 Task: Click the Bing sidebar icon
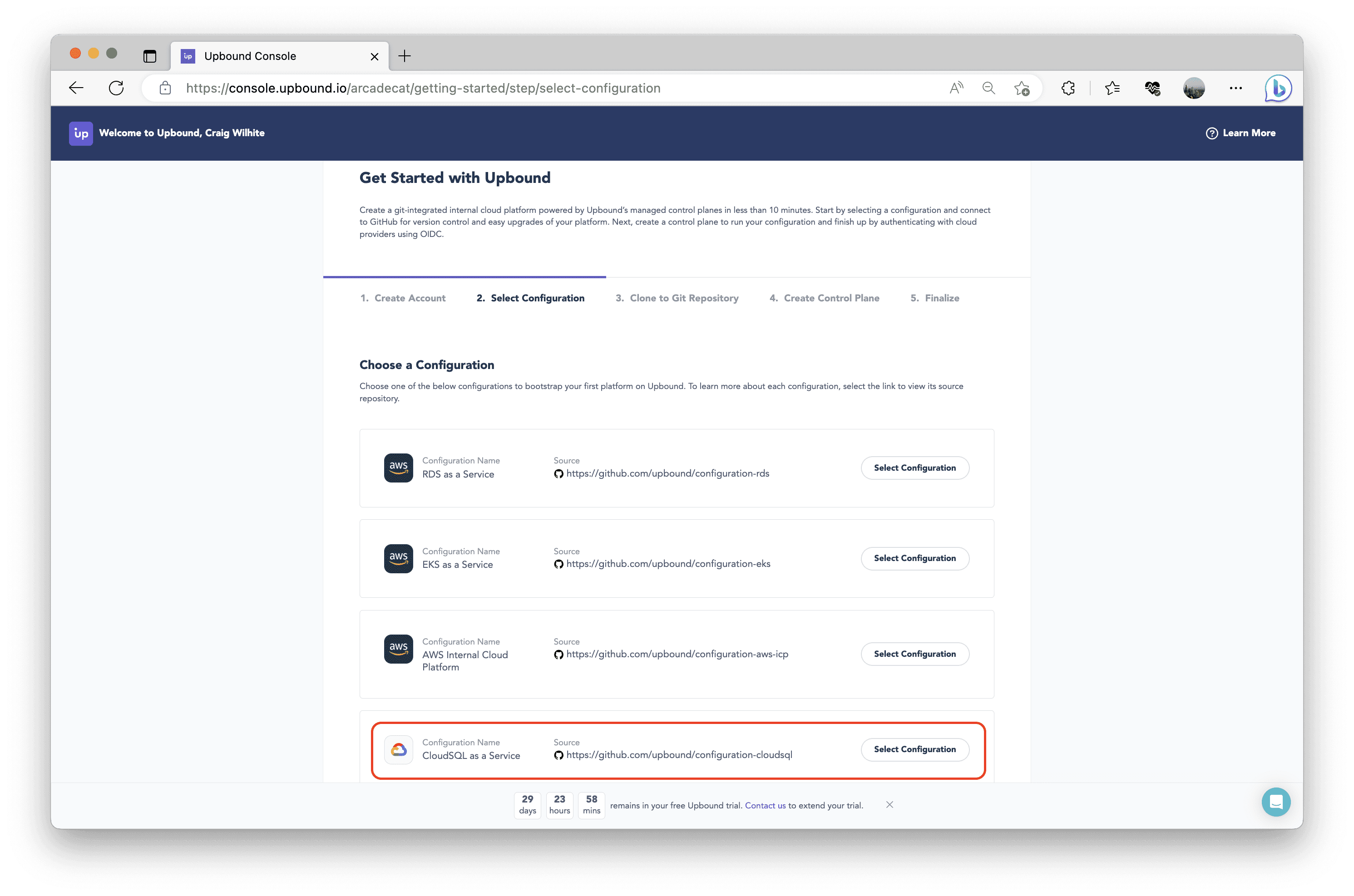click(1278, 89)
